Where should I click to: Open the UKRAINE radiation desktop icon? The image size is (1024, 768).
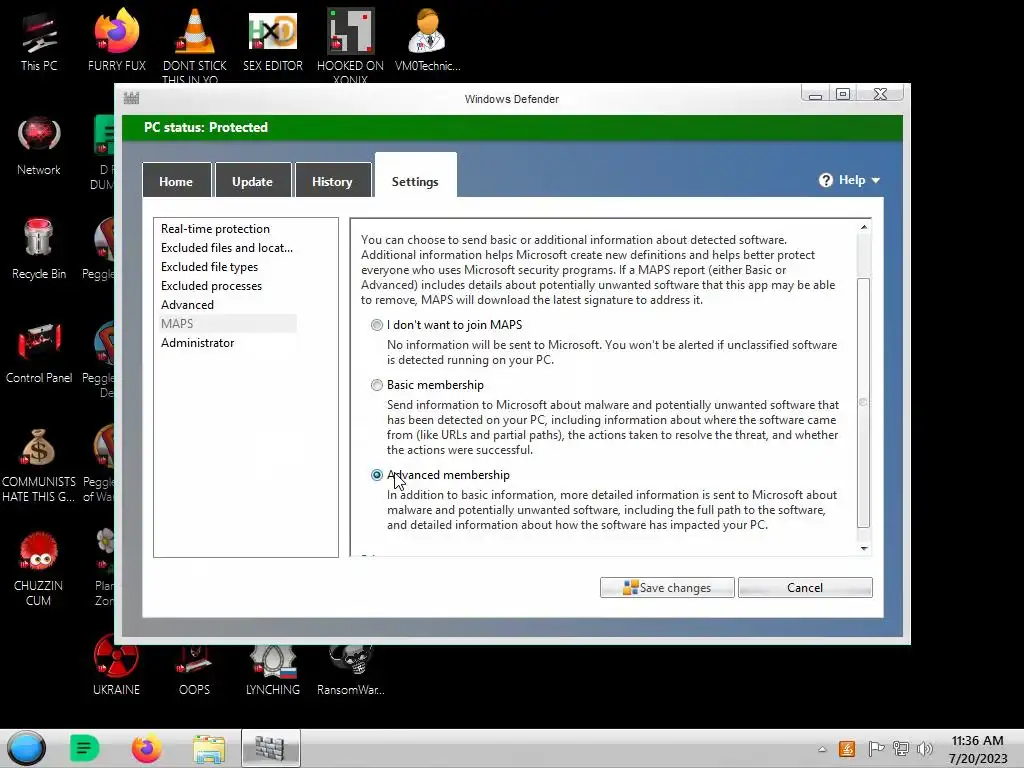[116, 665]
